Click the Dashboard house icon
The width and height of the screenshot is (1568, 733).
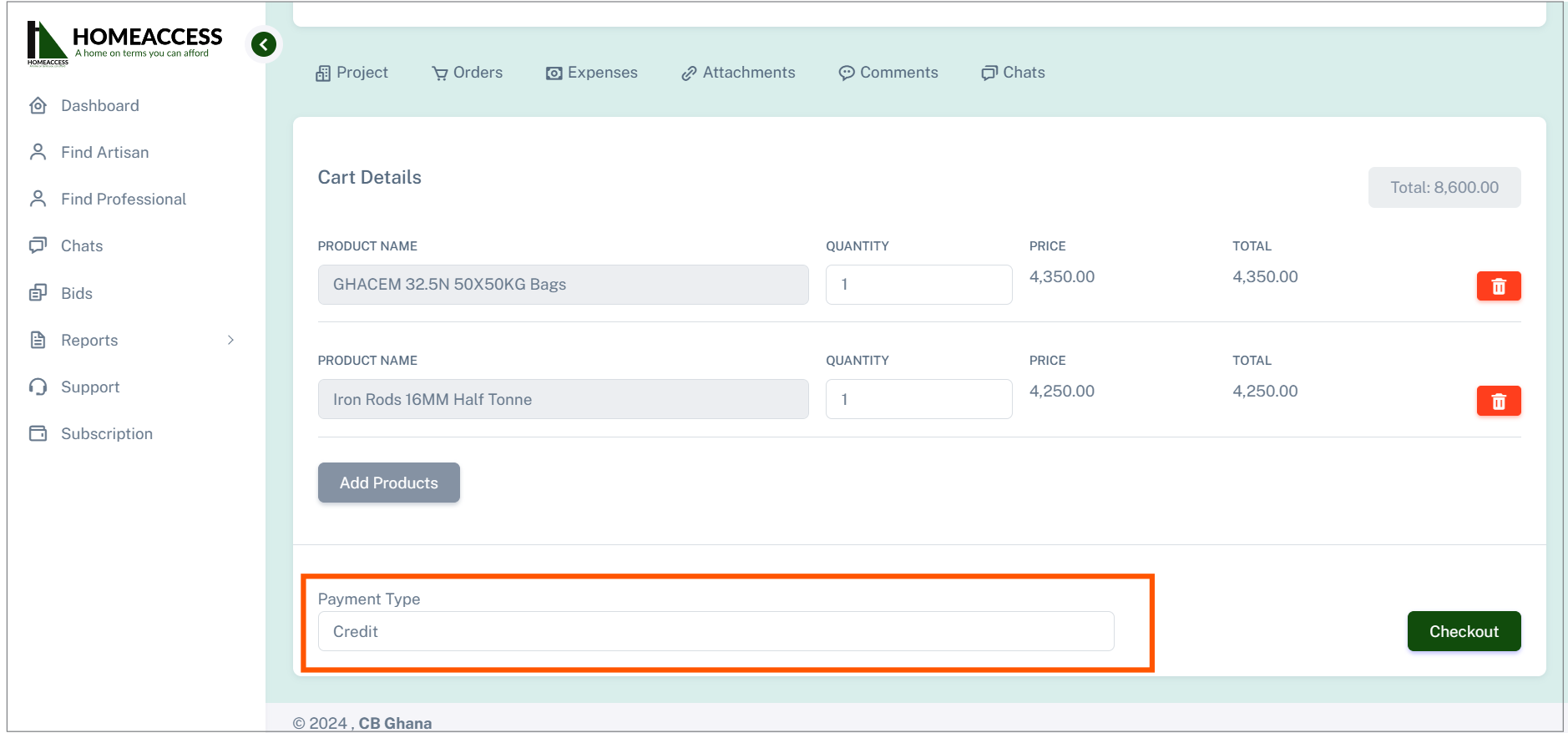[x=38, y=105]
